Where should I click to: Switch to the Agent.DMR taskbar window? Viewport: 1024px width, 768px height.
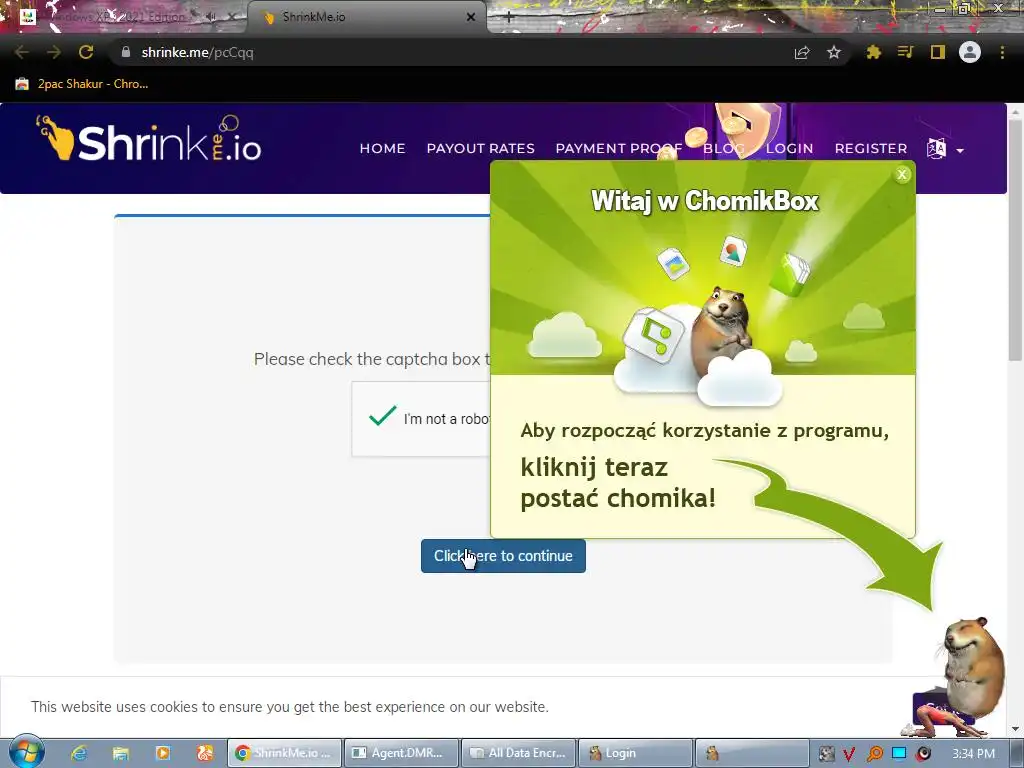coord(401,753)
